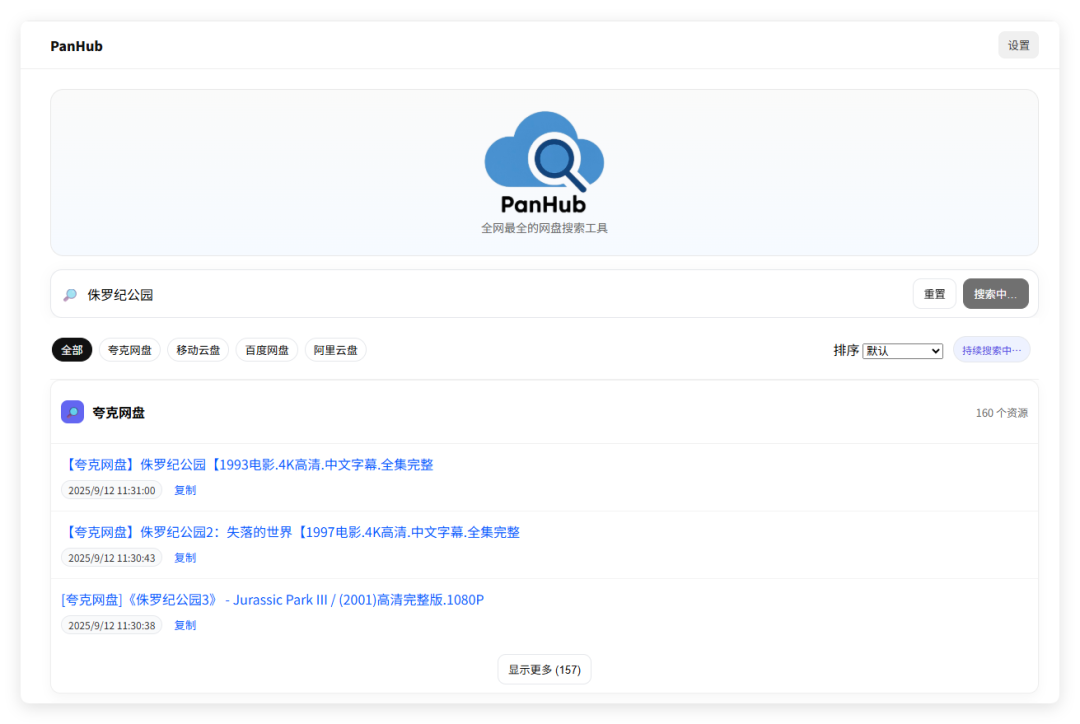Copy link for the 11:30:38 result
Image resolution: width=1080 pixels, height=724 pixels.
tap(185, 625)
